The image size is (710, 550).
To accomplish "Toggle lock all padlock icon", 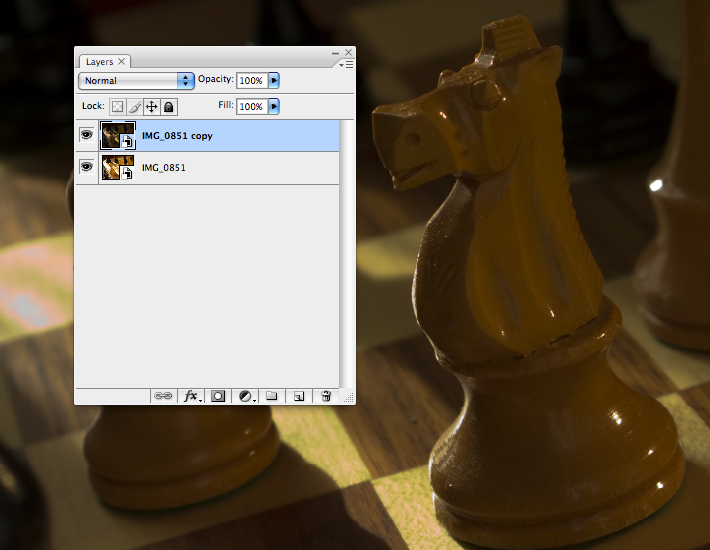I will point(168,107).
